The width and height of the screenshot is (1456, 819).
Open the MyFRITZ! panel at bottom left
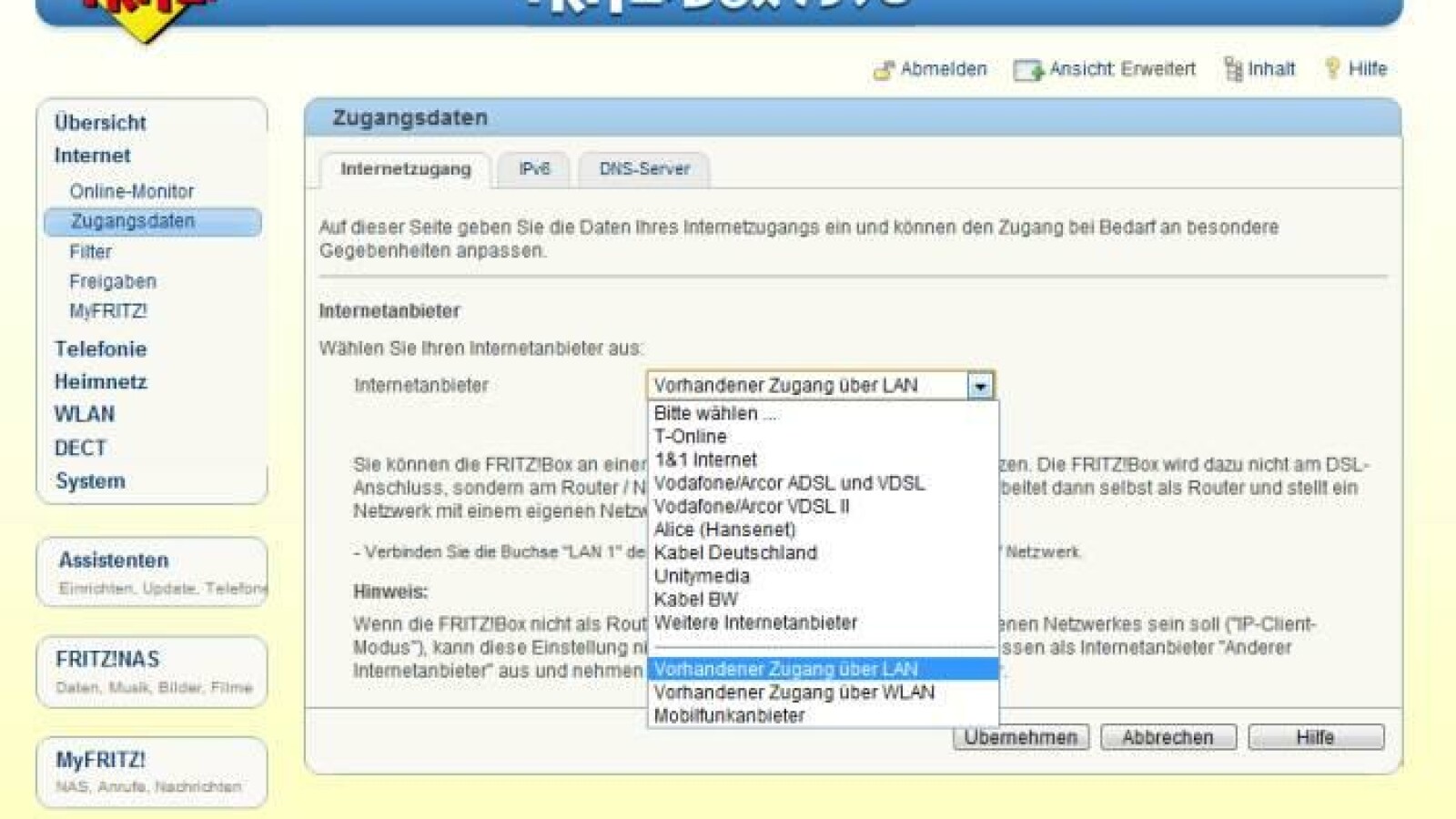pos(152,772)
